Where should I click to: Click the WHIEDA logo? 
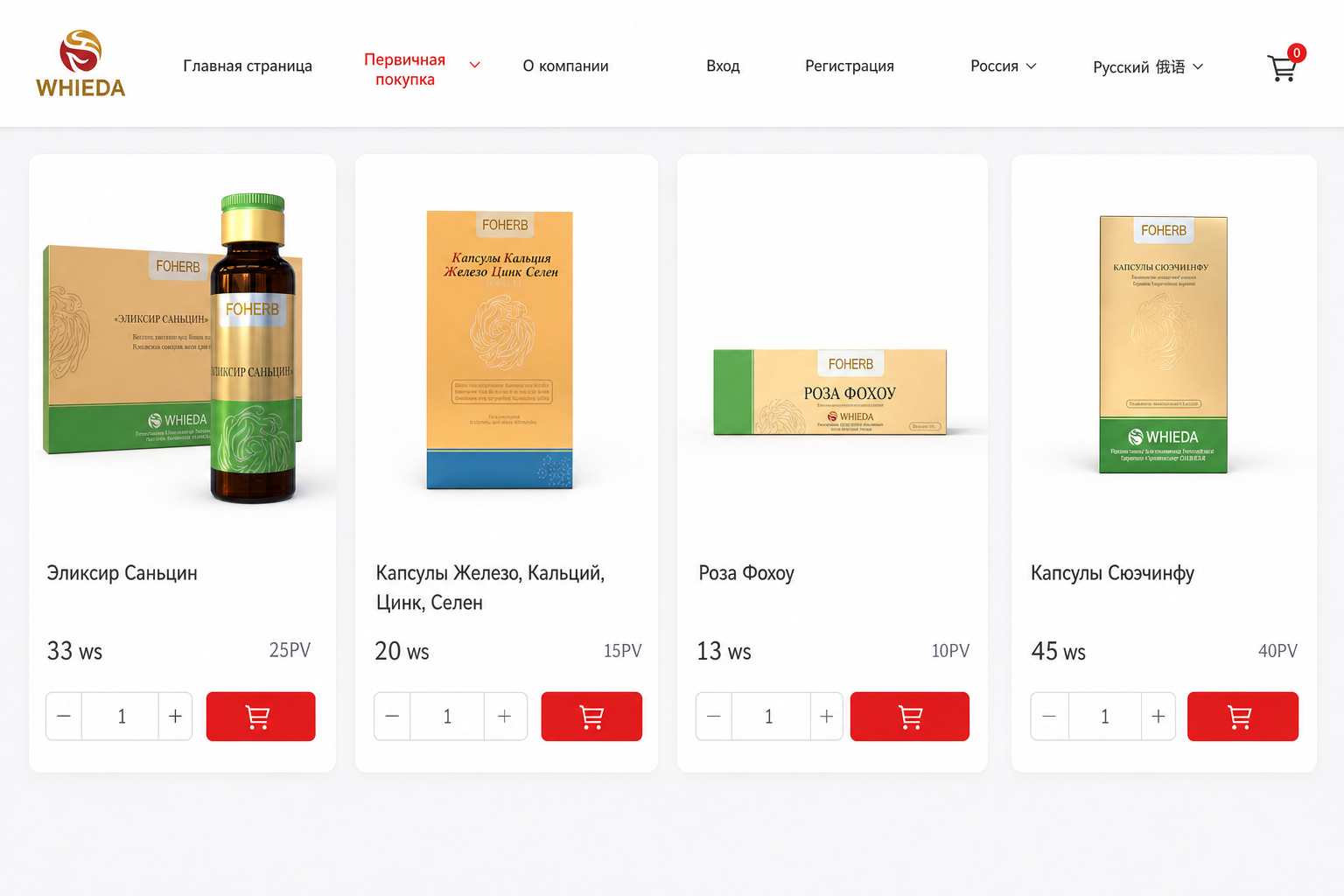click(x=80, y=64)
